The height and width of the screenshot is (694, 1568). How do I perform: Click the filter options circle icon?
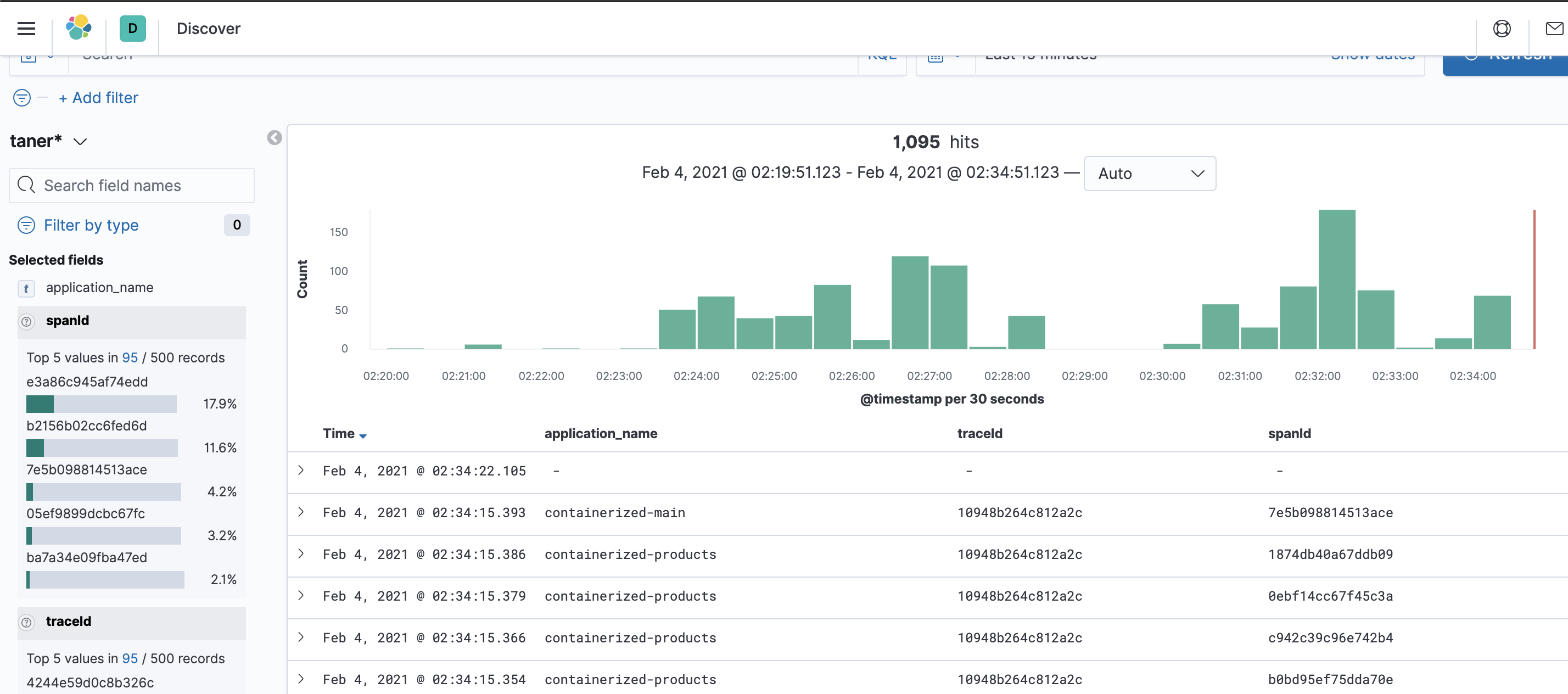point(22,97)
